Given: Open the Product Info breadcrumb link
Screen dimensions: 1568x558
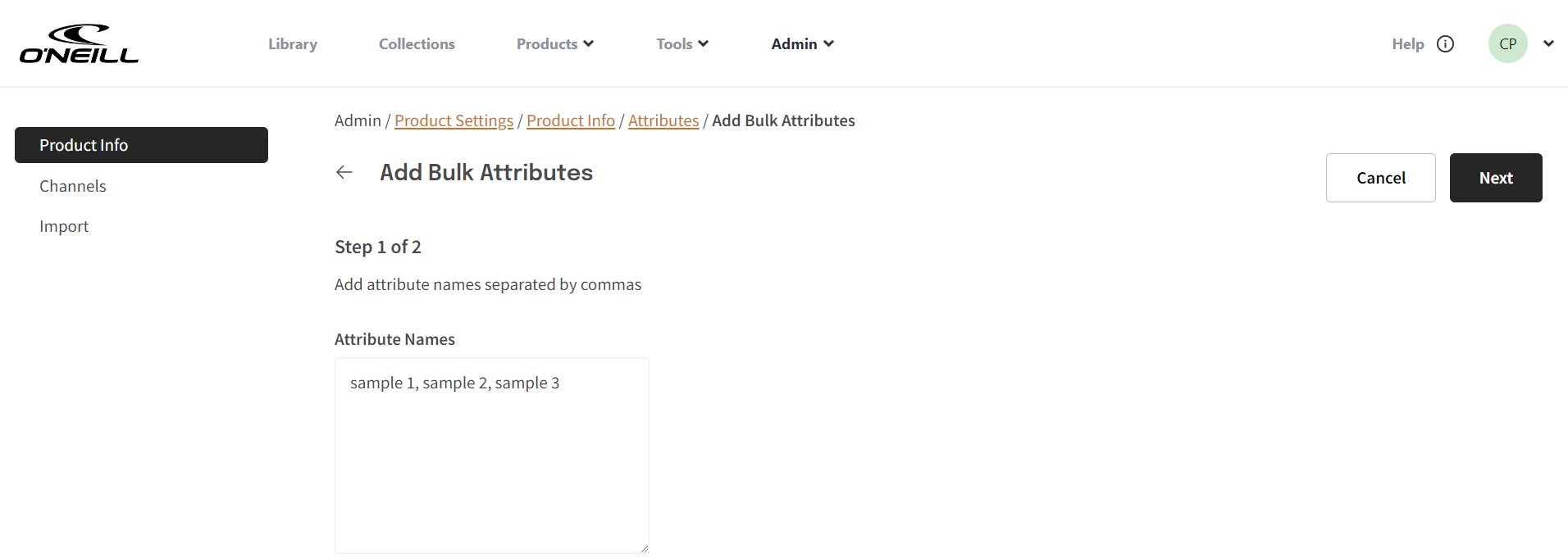Looking at the screenshot, I should pyautogui.click(x=571, y=120).
